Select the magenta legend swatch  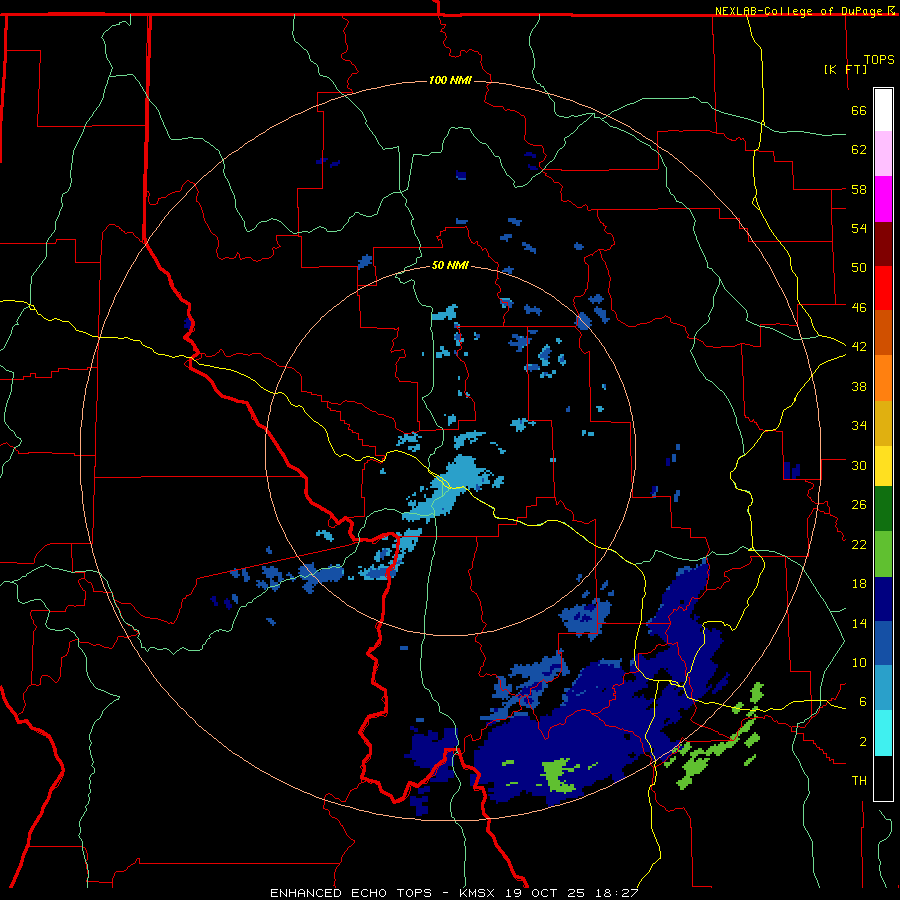[883, 199]
